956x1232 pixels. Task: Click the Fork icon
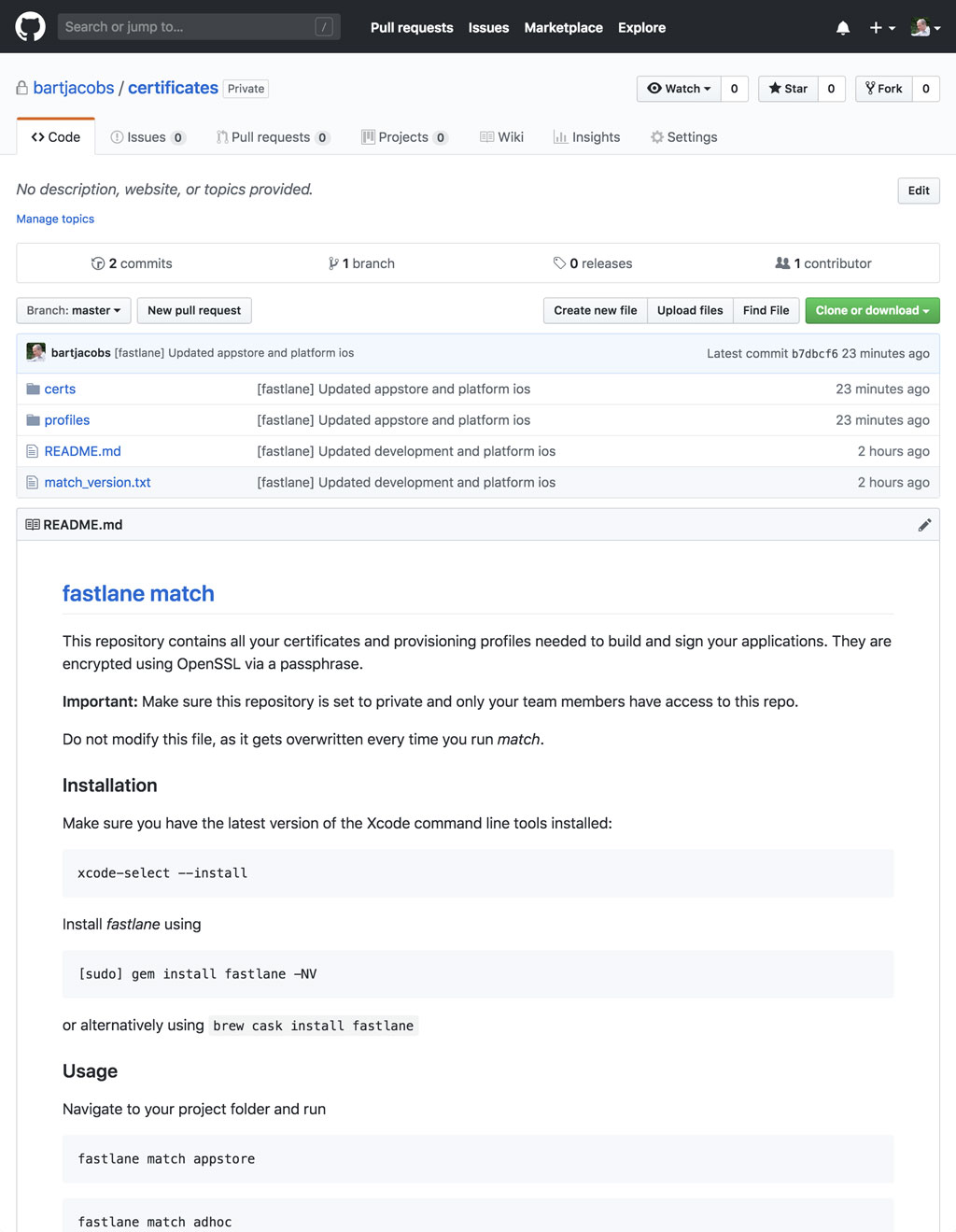coord(871,88)
